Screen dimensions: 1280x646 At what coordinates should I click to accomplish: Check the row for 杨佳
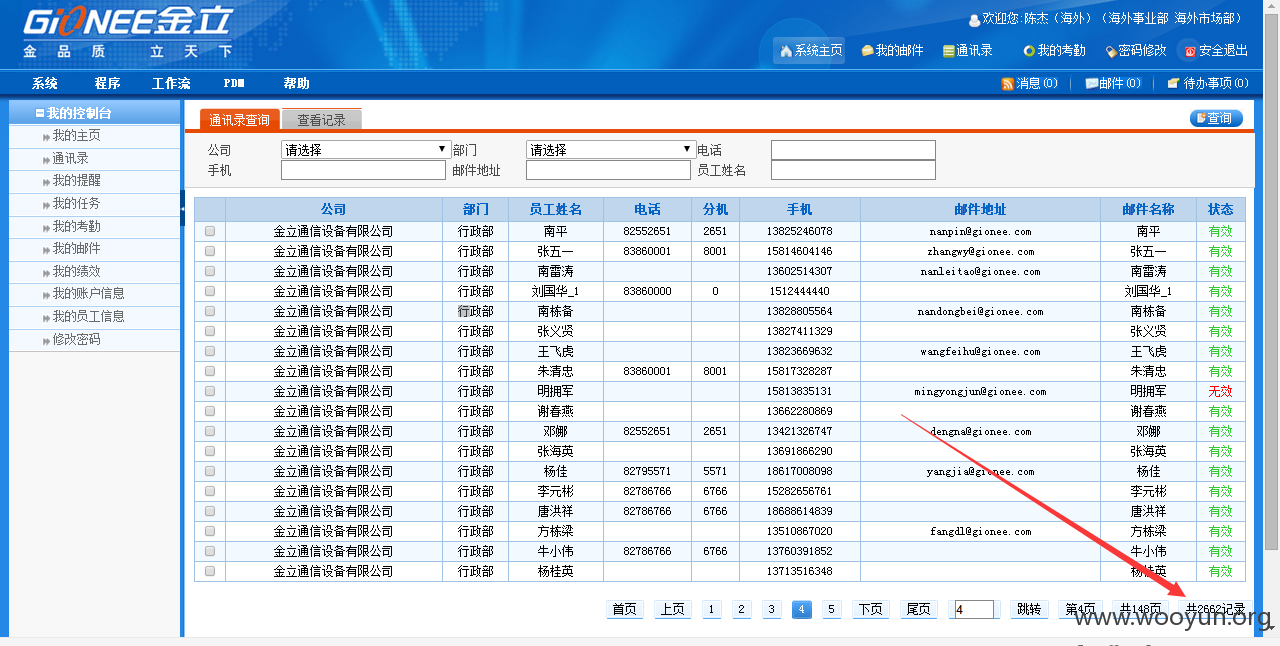click(x=210, y=471)
